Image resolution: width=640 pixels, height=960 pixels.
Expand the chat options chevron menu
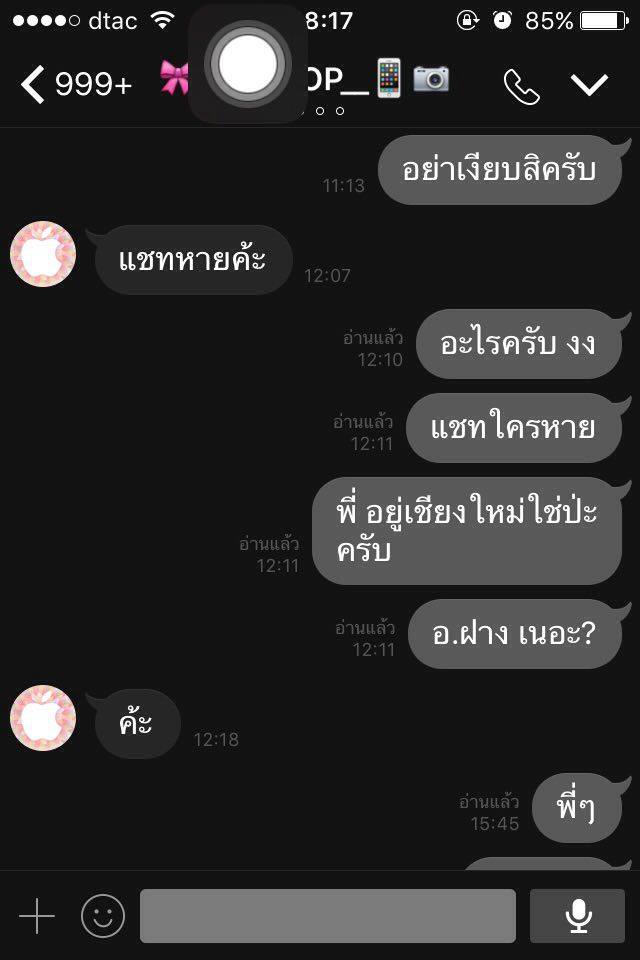point(589,84)
